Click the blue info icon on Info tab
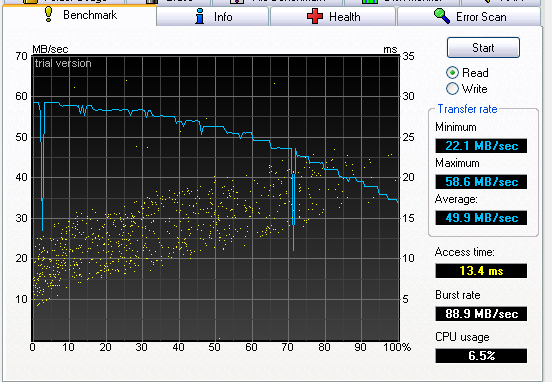Image resolution: width=552 pixels, height=382 pixels. pyautogui.click(x=200, y=16)
